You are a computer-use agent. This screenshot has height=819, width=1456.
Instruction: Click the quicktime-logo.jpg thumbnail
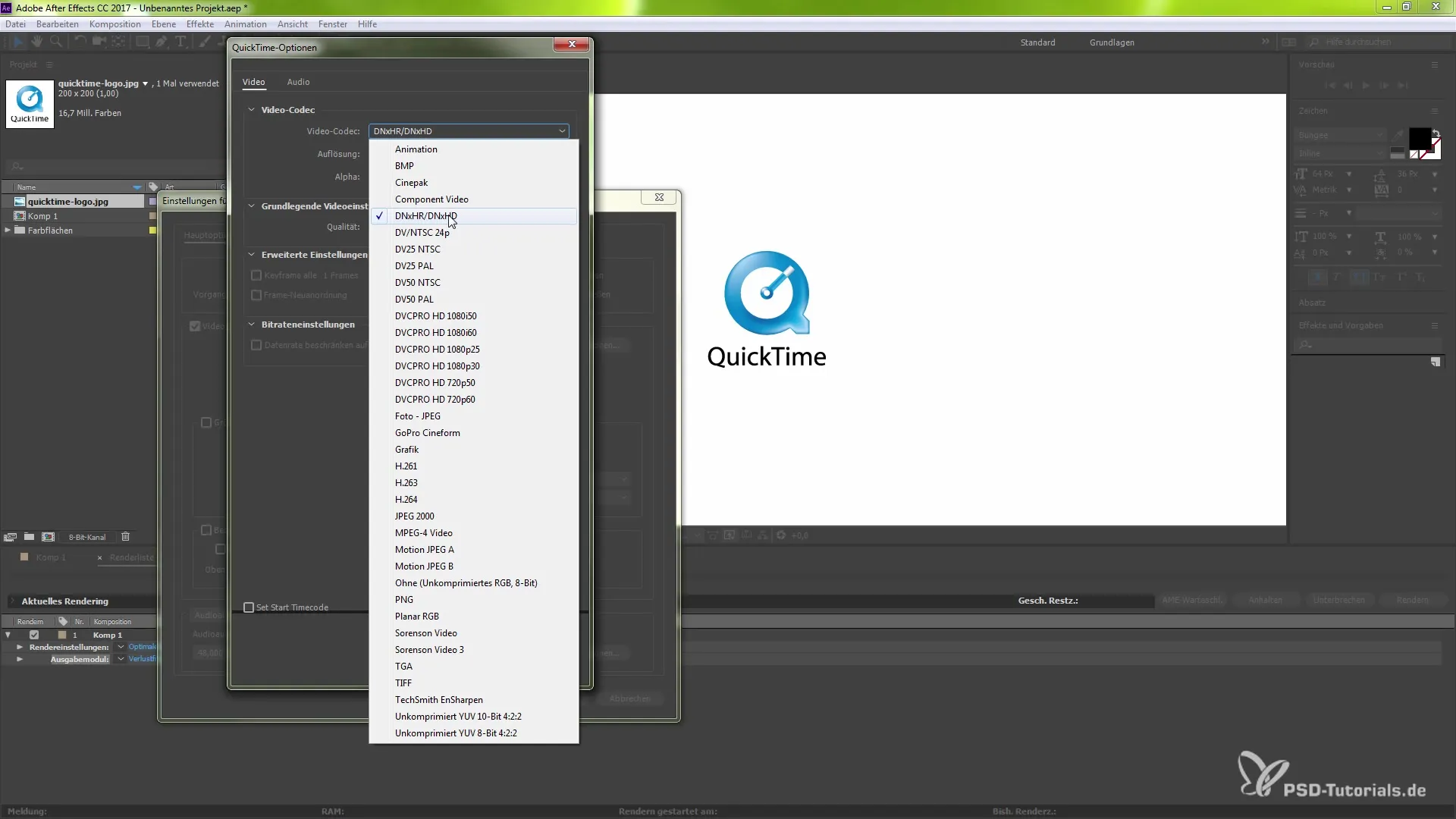click(30, 104)
